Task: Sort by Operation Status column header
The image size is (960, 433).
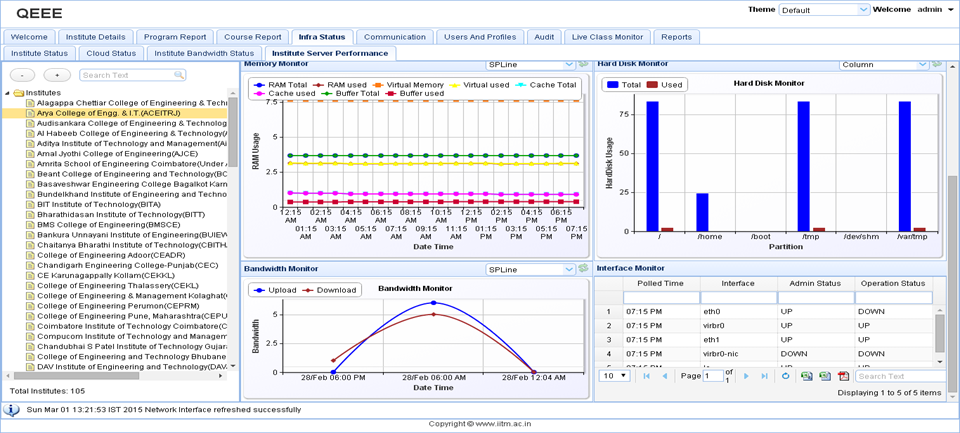Action: (894, 284)
